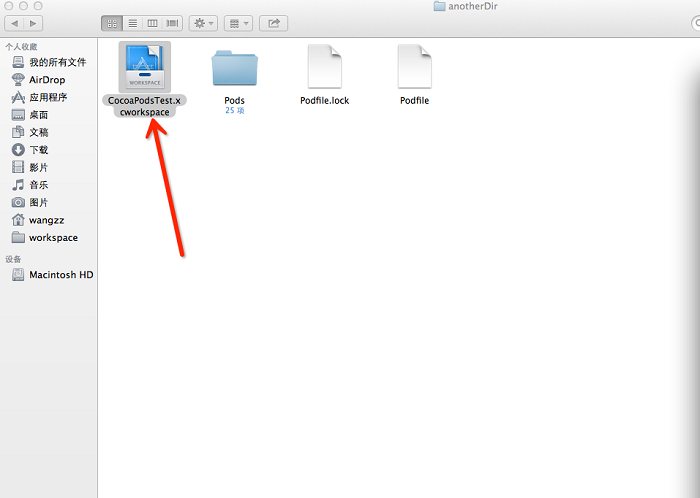Switch to list view mode
700x498 pixels.
(133, 23)
